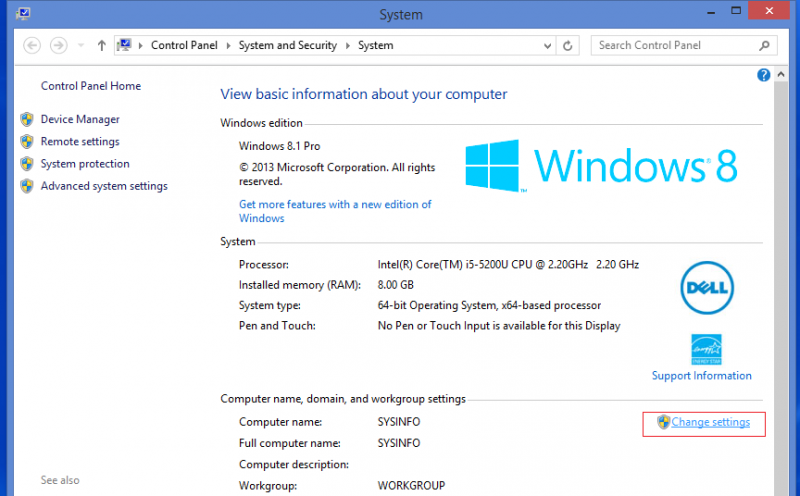Go up one level with the Up arrow
This screenshot has width=800, height=496.
tap(102, 45)
